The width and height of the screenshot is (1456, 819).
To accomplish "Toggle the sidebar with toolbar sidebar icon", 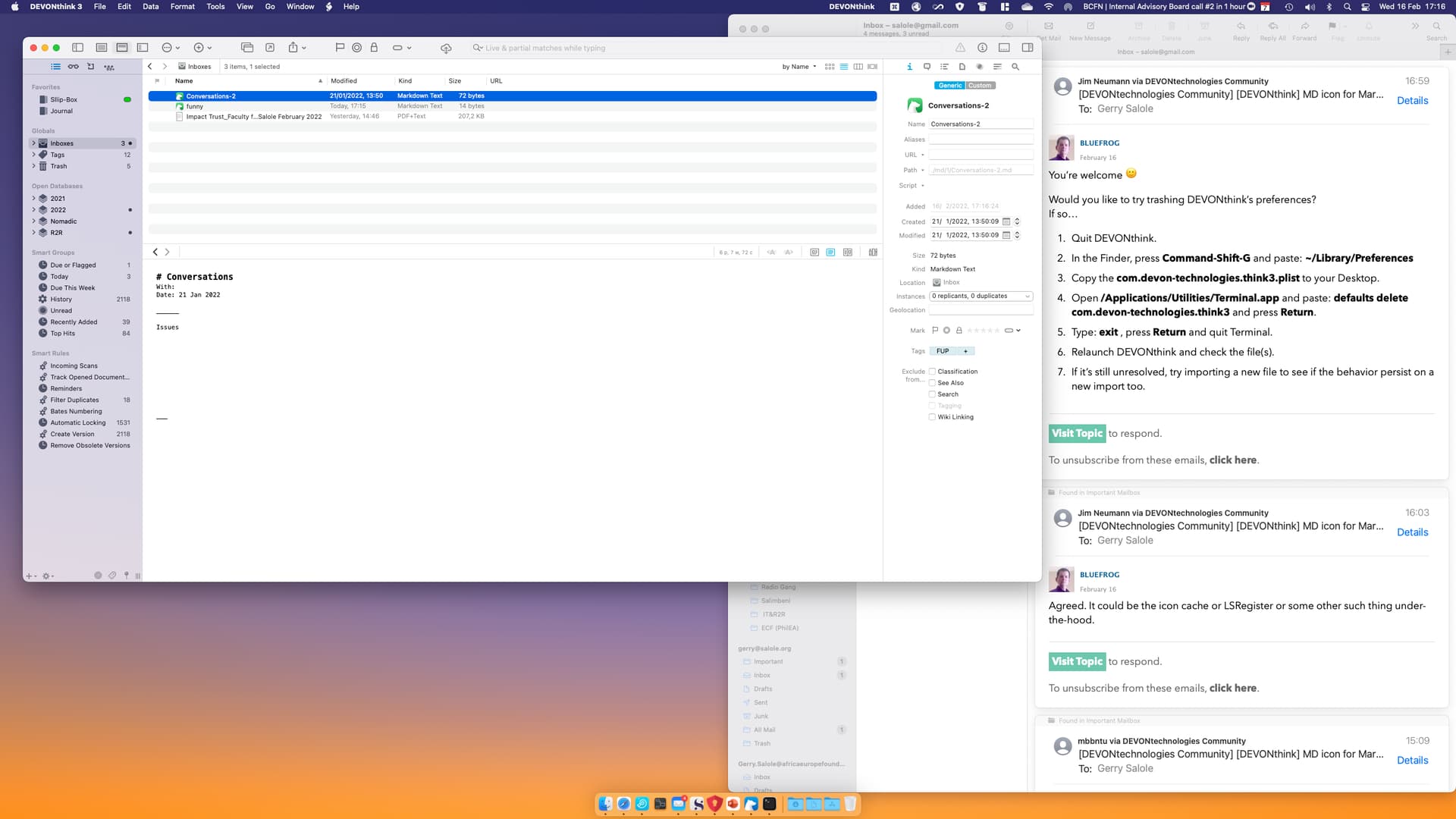I will coord(77,47).
